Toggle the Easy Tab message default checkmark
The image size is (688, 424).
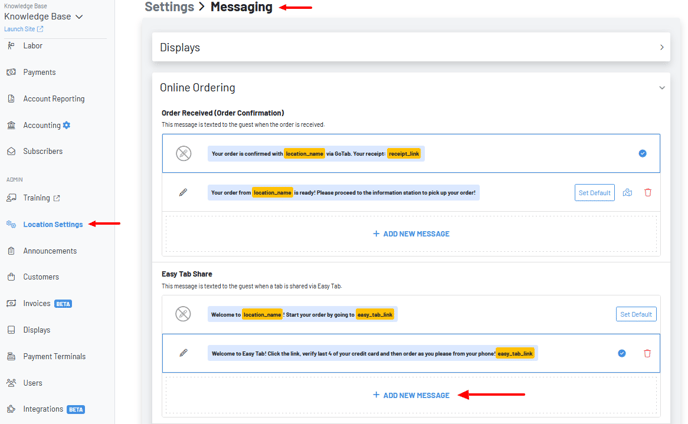coord(622,353)
